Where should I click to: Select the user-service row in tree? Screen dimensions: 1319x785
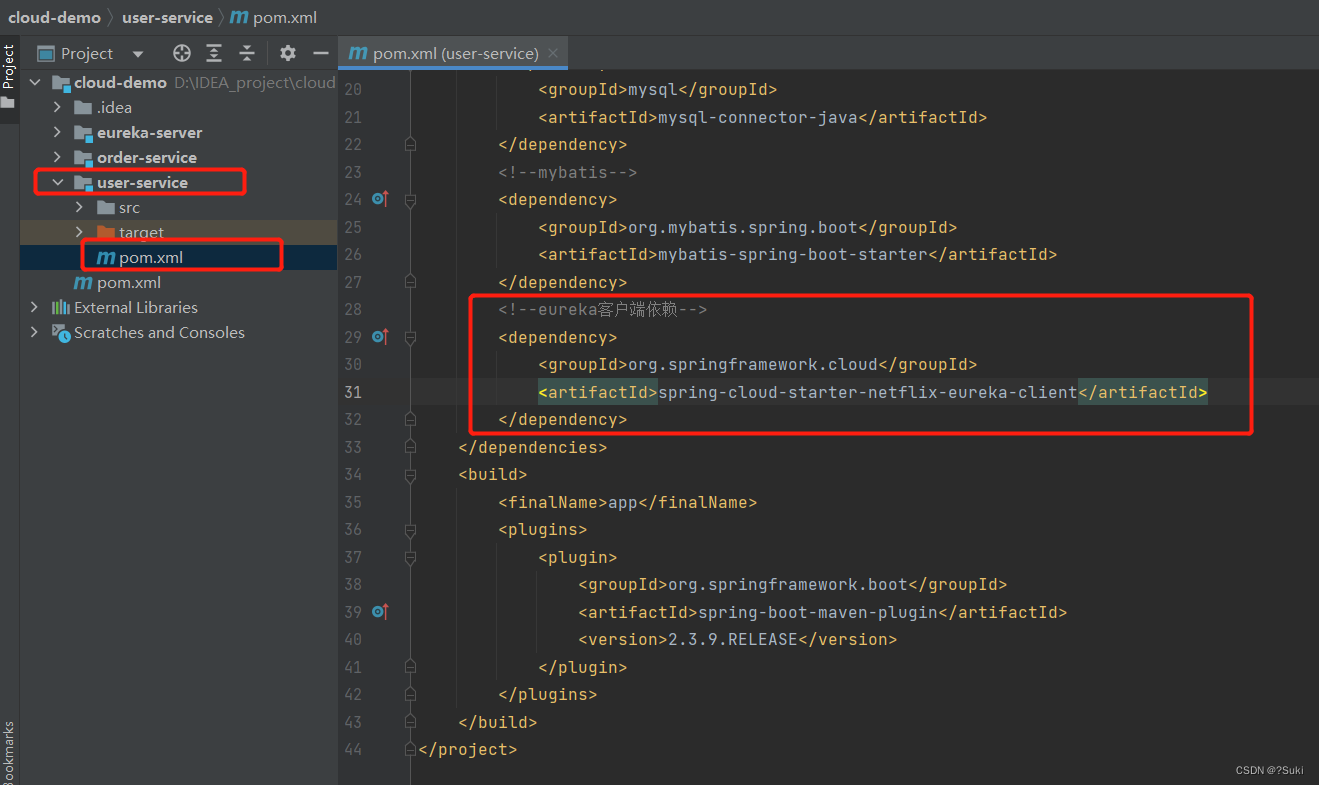(179, 182)
